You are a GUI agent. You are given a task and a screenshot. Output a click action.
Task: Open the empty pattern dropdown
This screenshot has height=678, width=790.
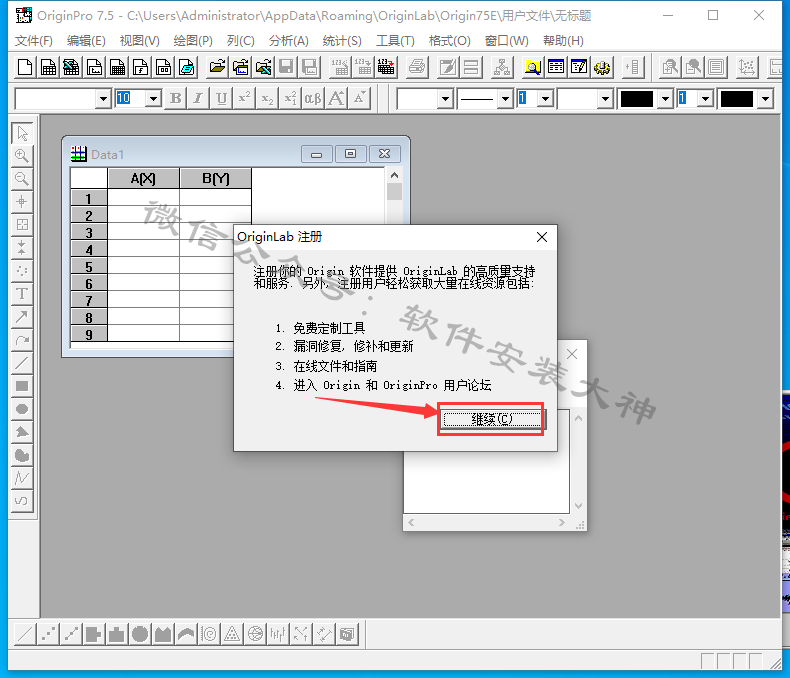click(x=605, y=99)
